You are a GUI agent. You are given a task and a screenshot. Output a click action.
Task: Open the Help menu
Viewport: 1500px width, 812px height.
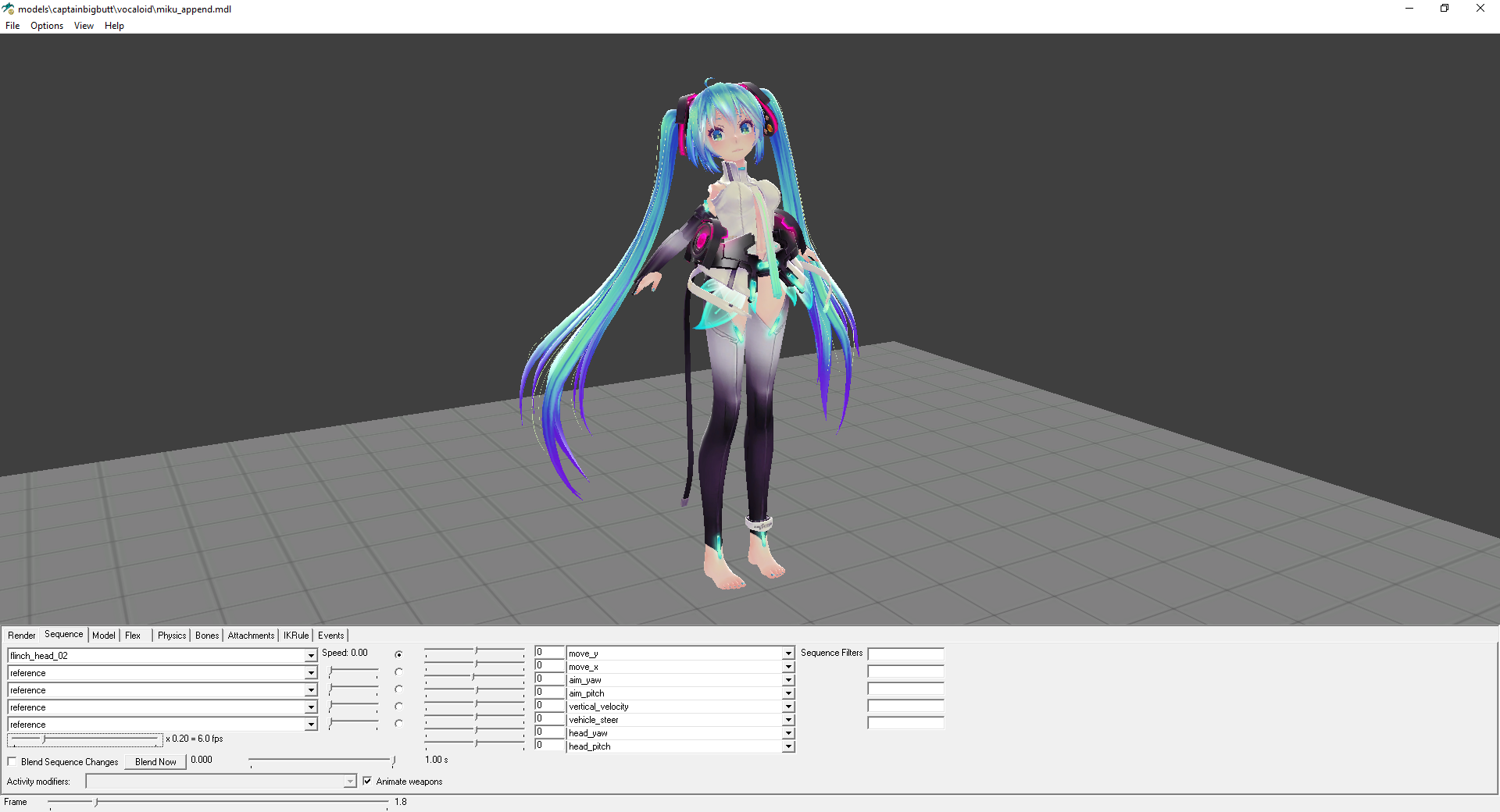(114, 26)
